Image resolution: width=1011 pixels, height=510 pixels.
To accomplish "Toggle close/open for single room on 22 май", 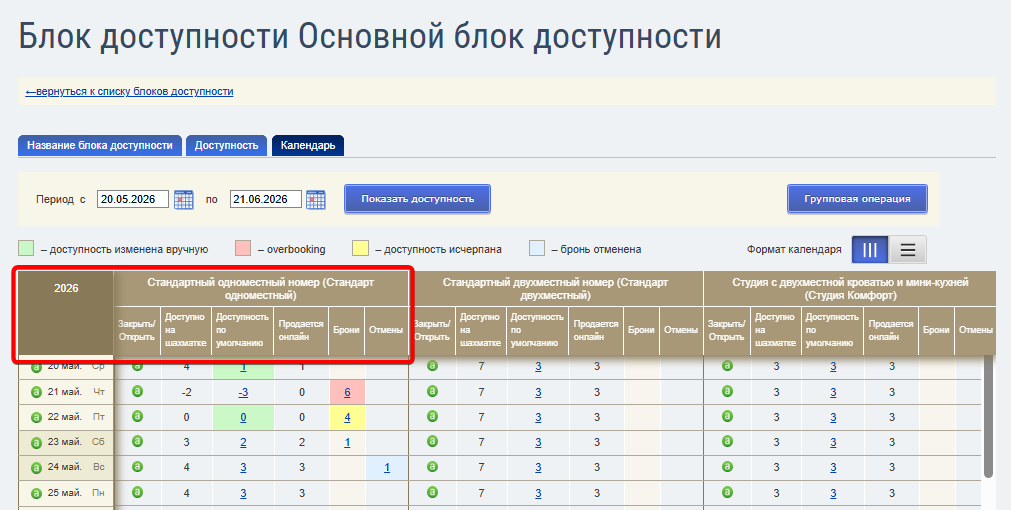I will pyautogui.click(x=137, y=417).
